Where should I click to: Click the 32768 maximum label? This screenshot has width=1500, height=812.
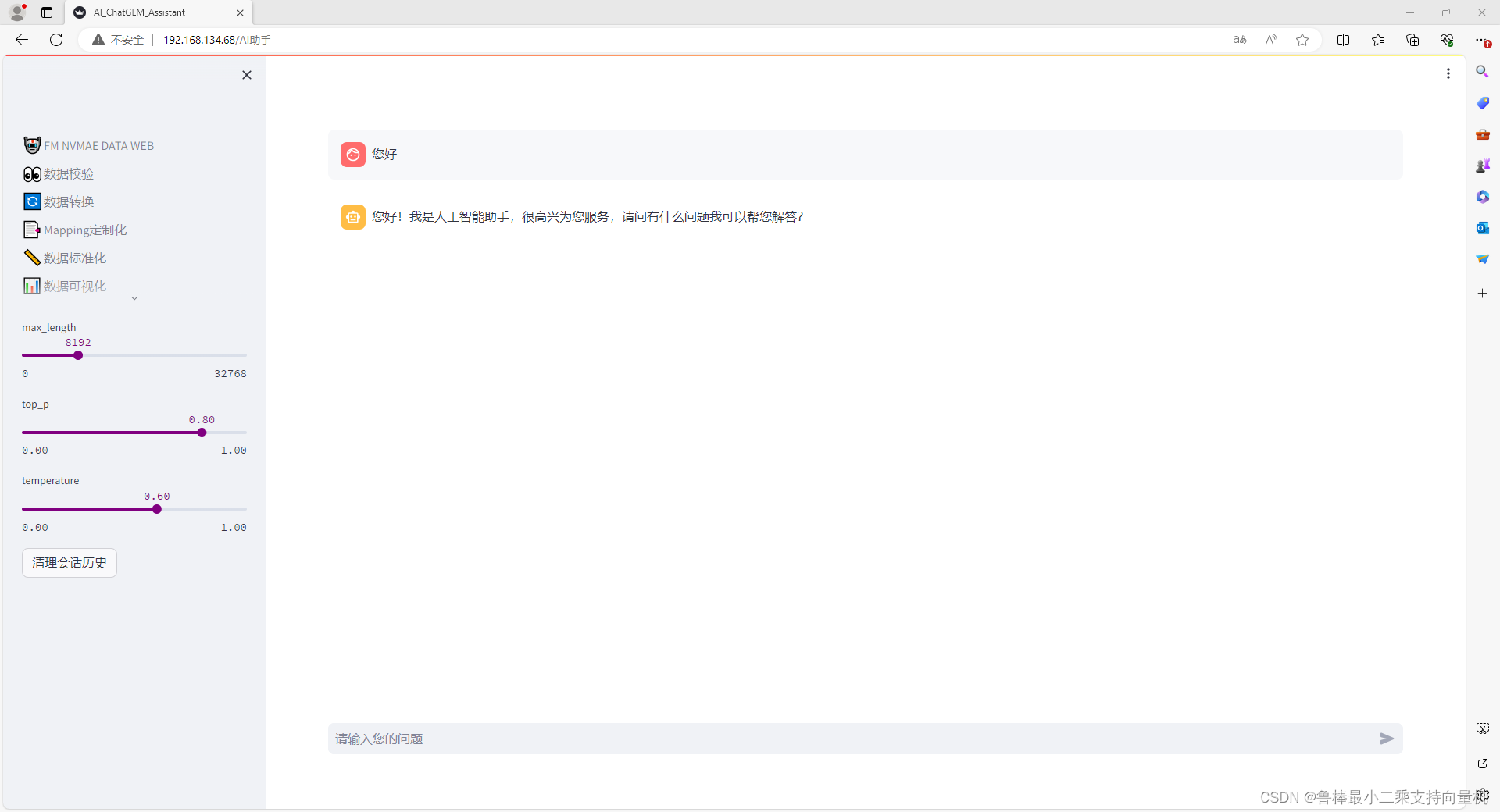pos(230,374)
